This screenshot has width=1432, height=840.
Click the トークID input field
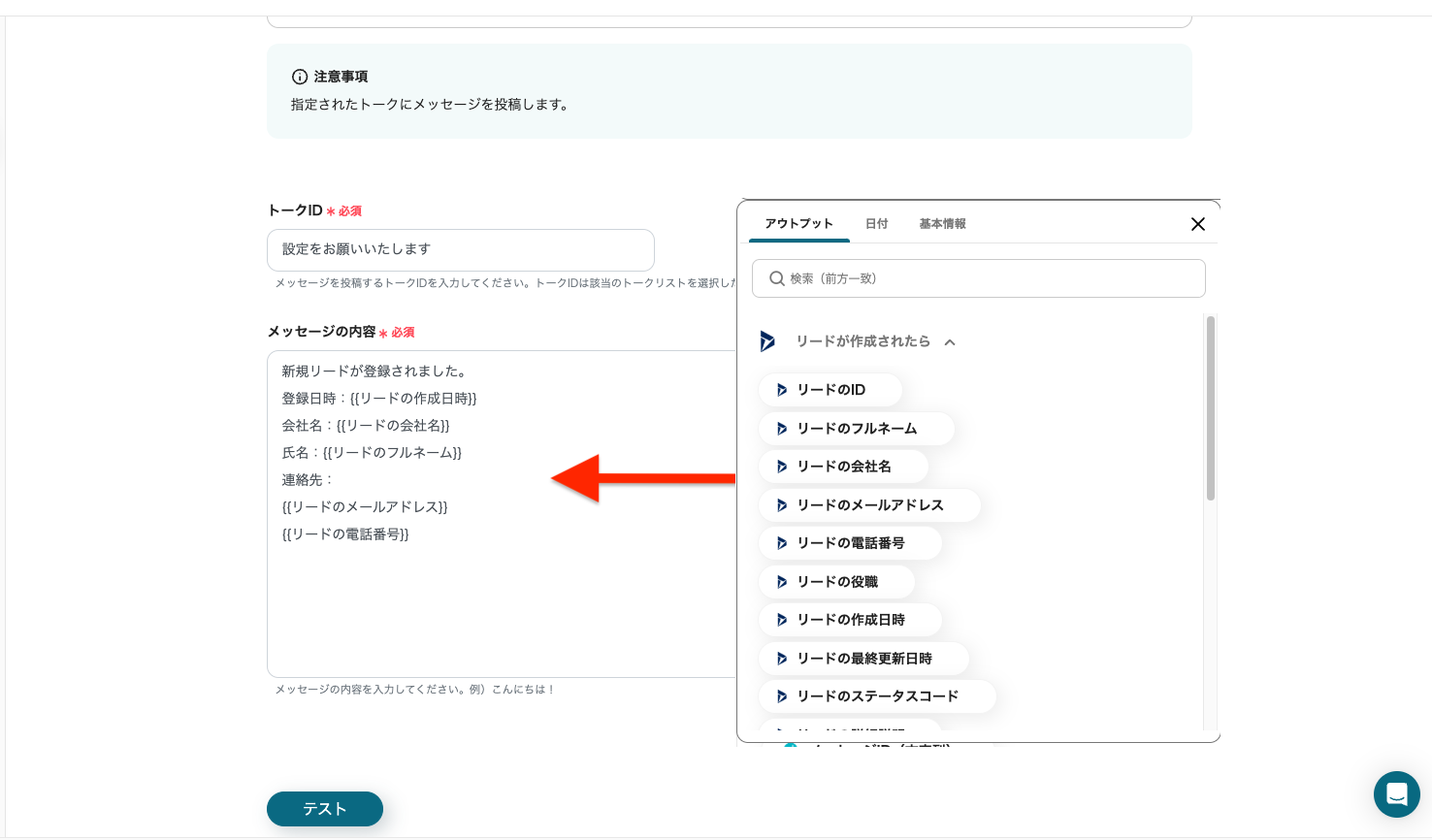tap(461, 250)
